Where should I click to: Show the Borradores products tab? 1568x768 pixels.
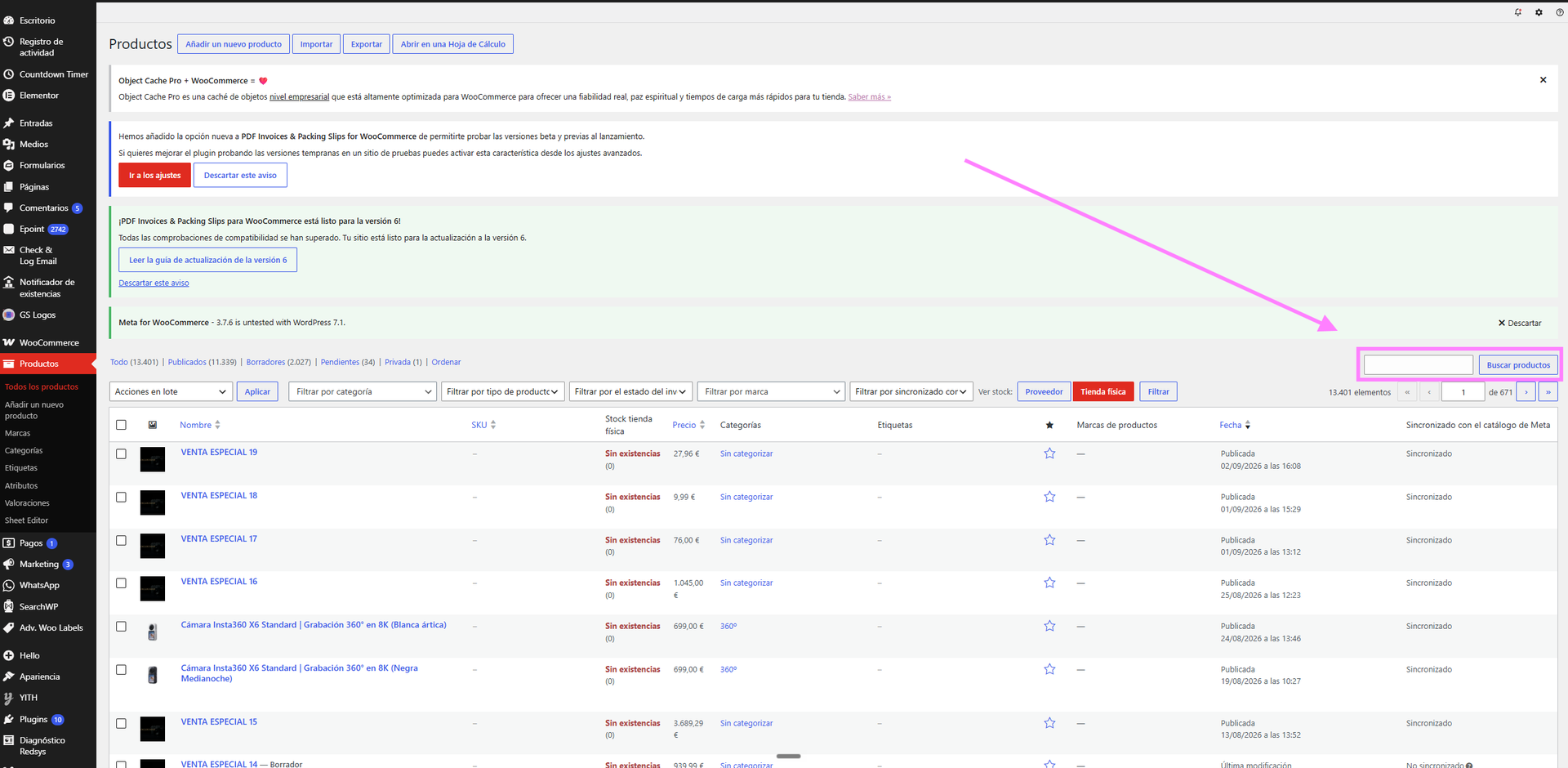point(265,362)
